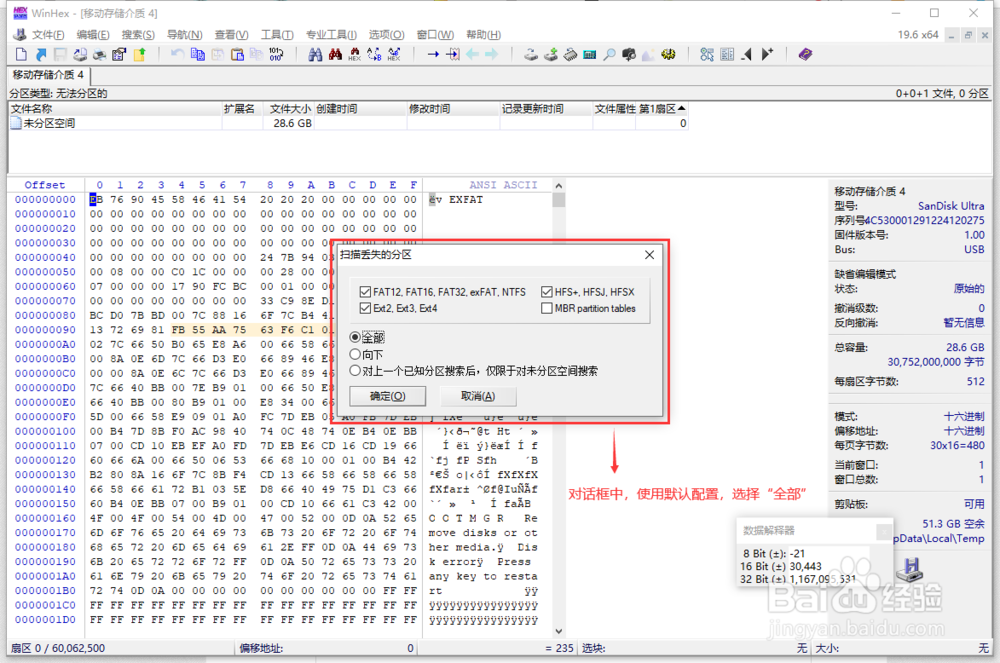
Task: Open the 查看(V) menu
Action: [232, 34]
